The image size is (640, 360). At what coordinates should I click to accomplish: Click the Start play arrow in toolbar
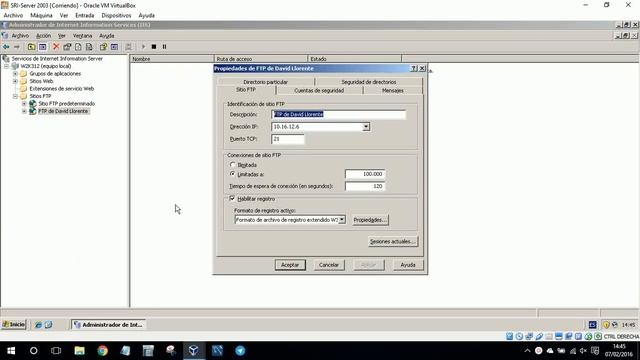click(143, 47)
